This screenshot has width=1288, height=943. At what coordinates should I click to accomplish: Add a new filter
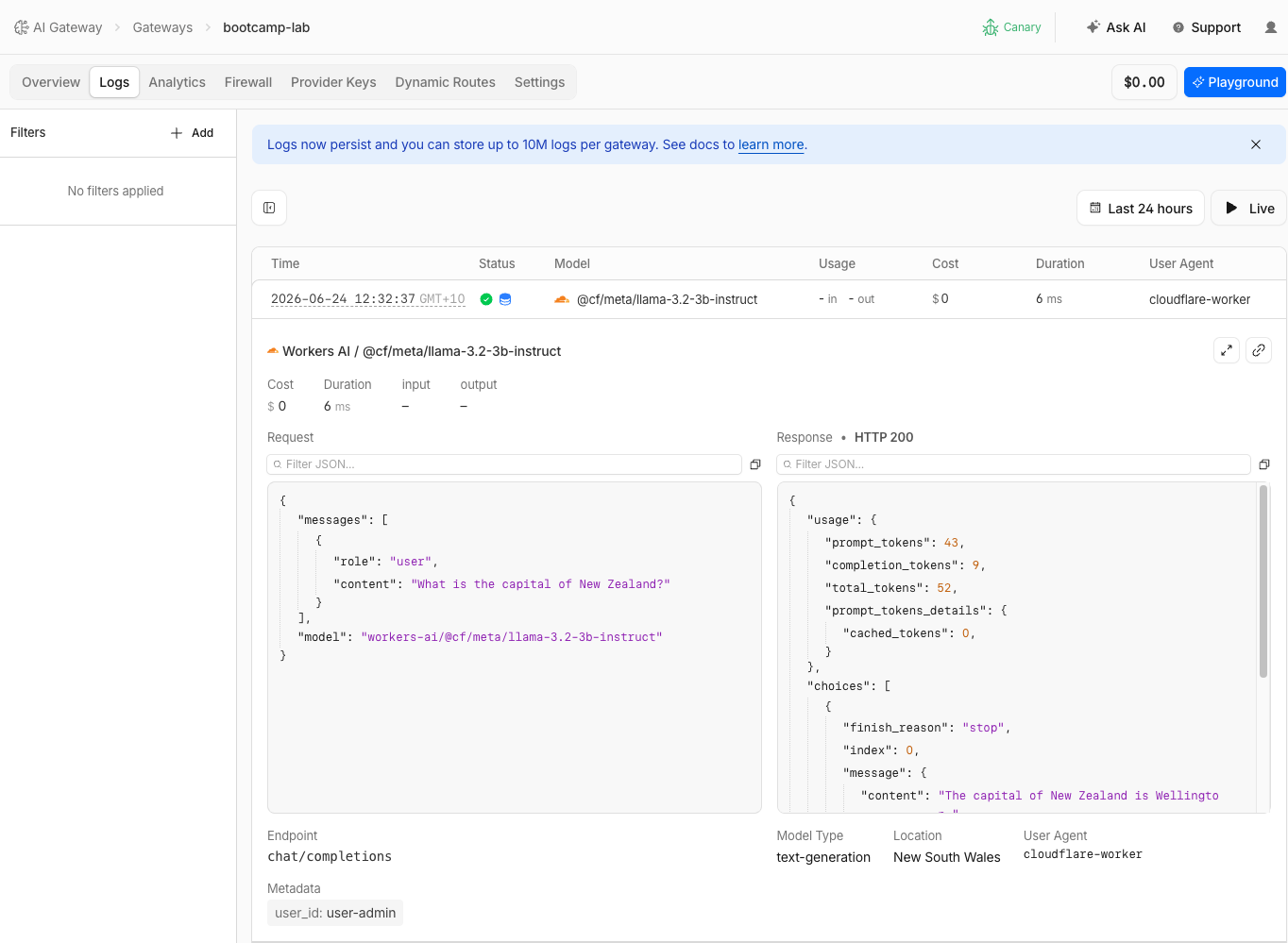(192, 133)
